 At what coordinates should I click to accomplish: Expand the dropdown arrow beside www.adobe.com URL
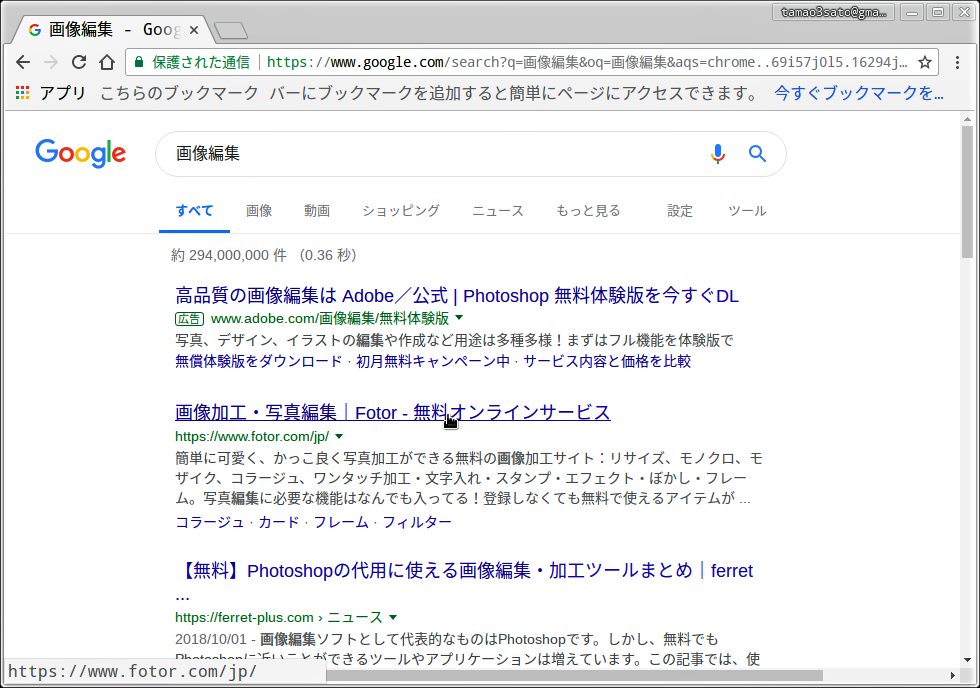[459, 317]
